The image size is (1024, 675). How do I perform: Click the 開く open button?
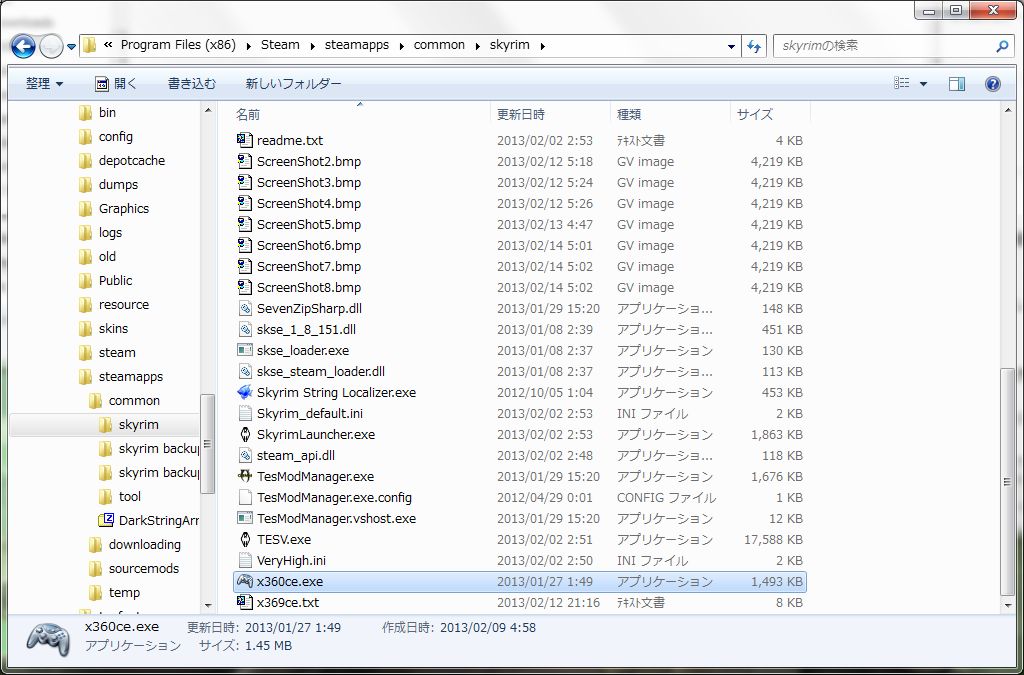pos(116,84)
